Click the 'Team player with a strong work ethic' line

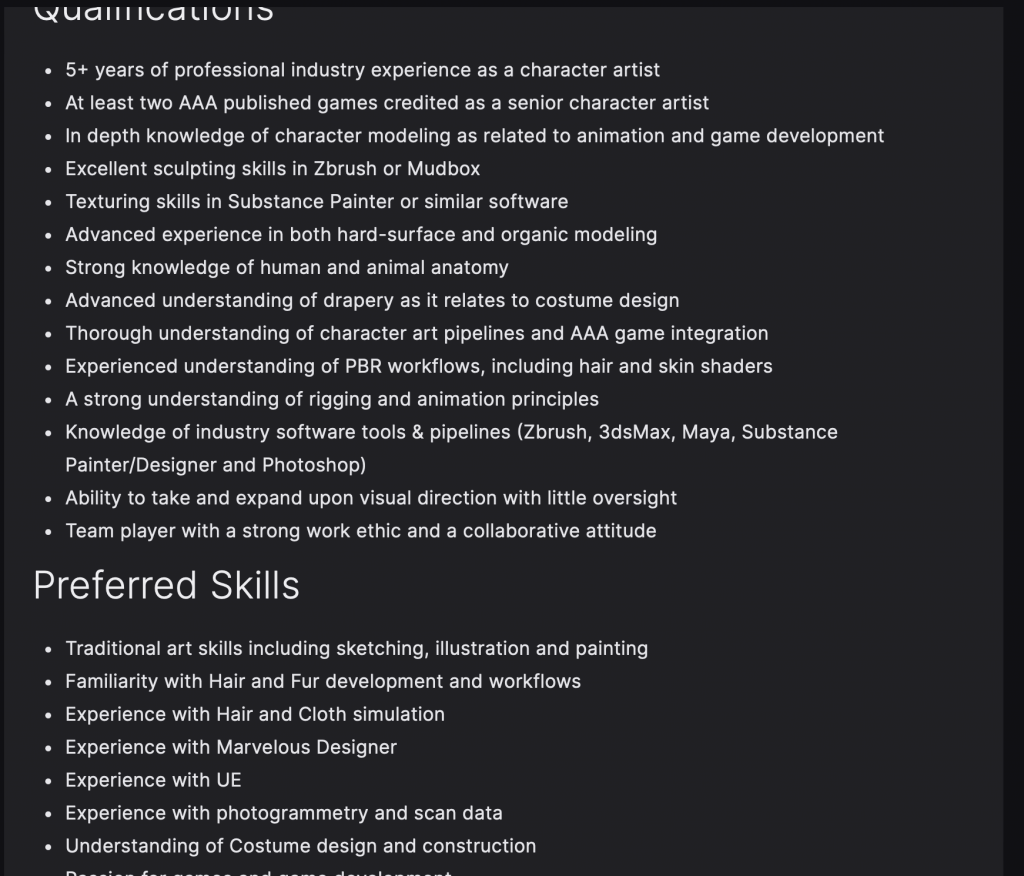pos(360,530)
